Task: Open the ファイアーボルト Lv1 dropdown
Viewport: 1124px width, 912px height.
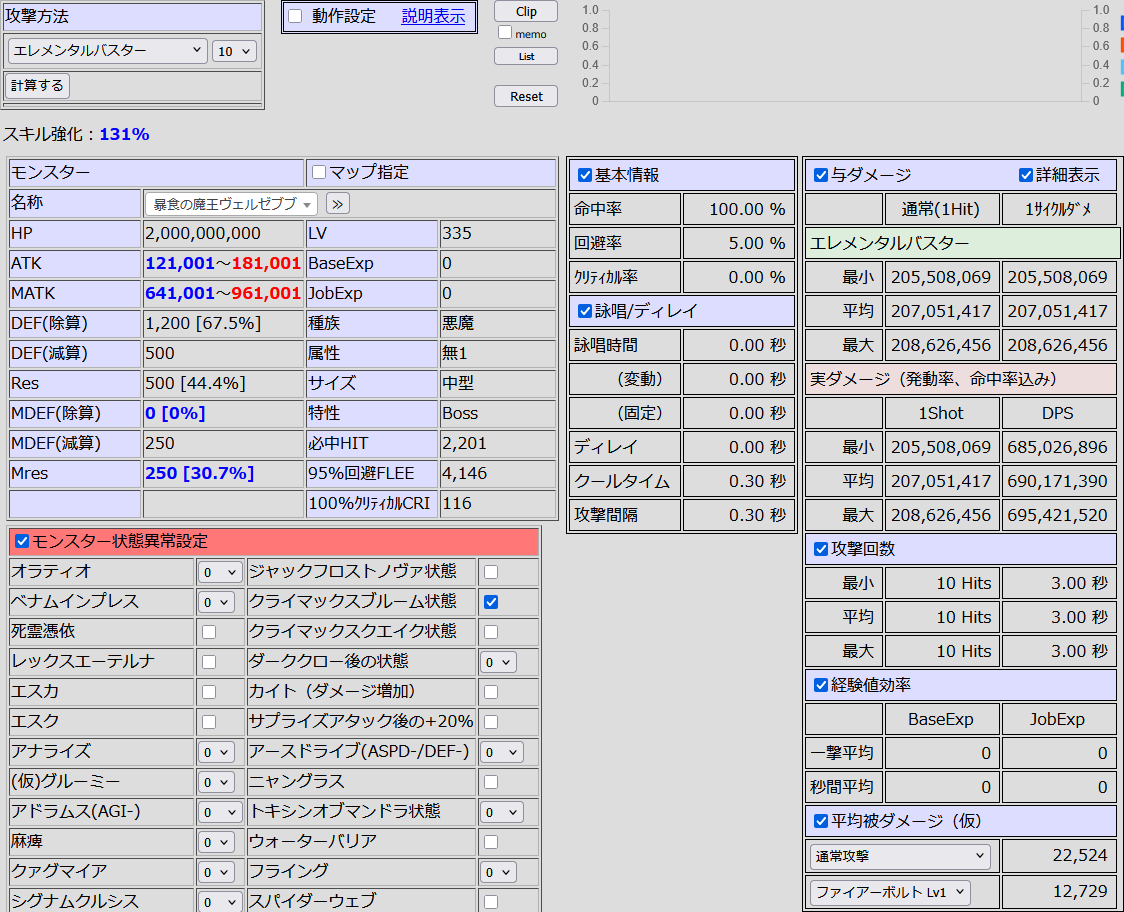Action: coord(889,891)
